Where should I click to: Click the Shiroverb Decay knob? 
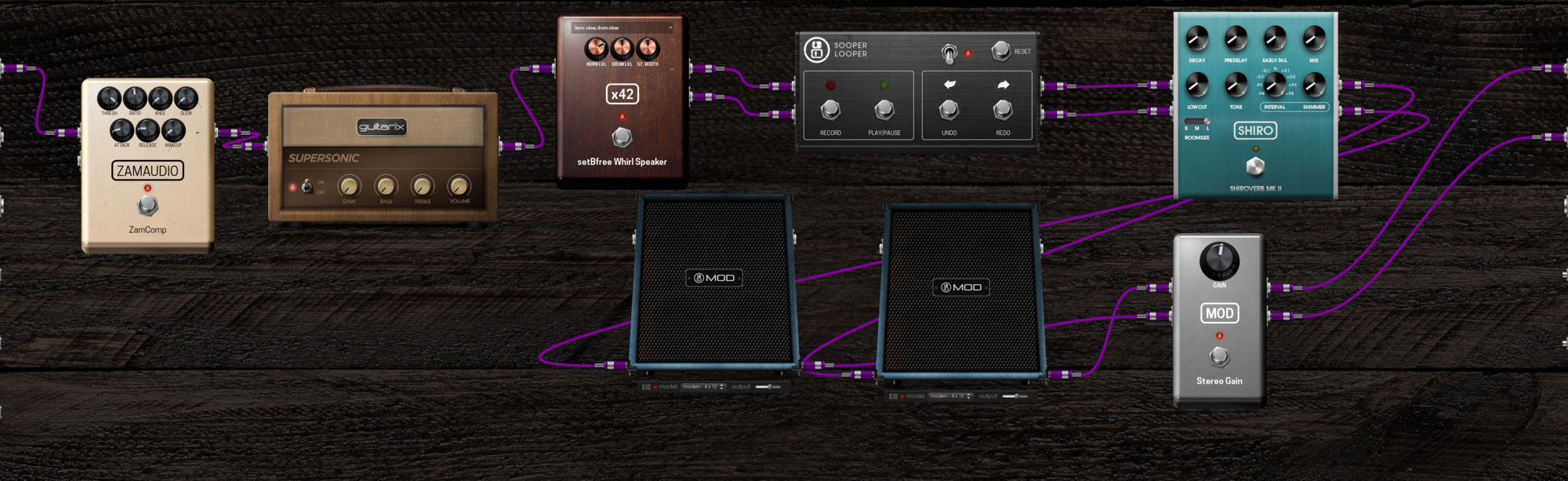pyautogui.click(x=1197, y=38)
